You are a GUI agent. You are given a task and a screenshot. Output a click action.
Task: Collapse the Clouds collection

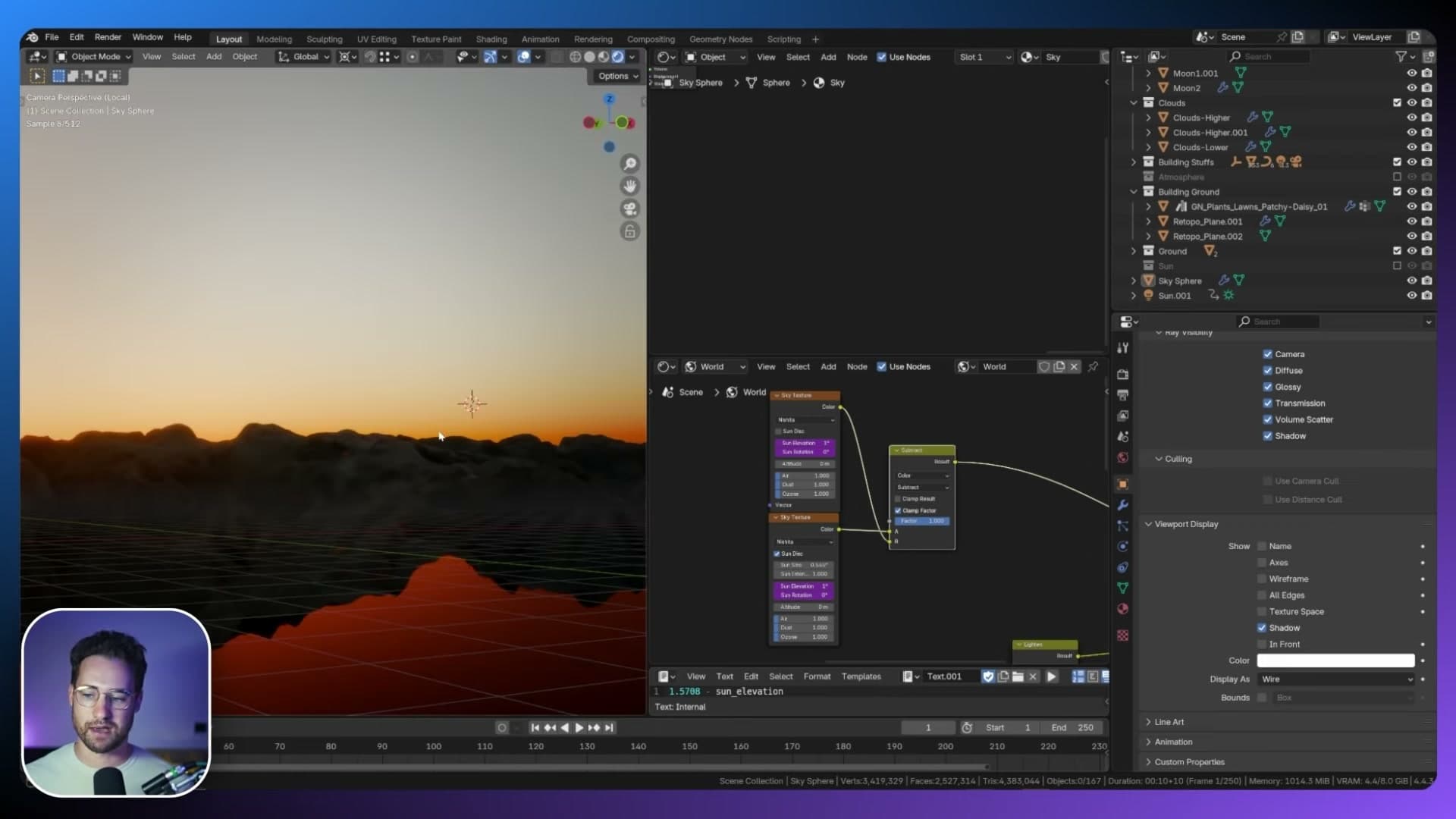point(1134,103)
